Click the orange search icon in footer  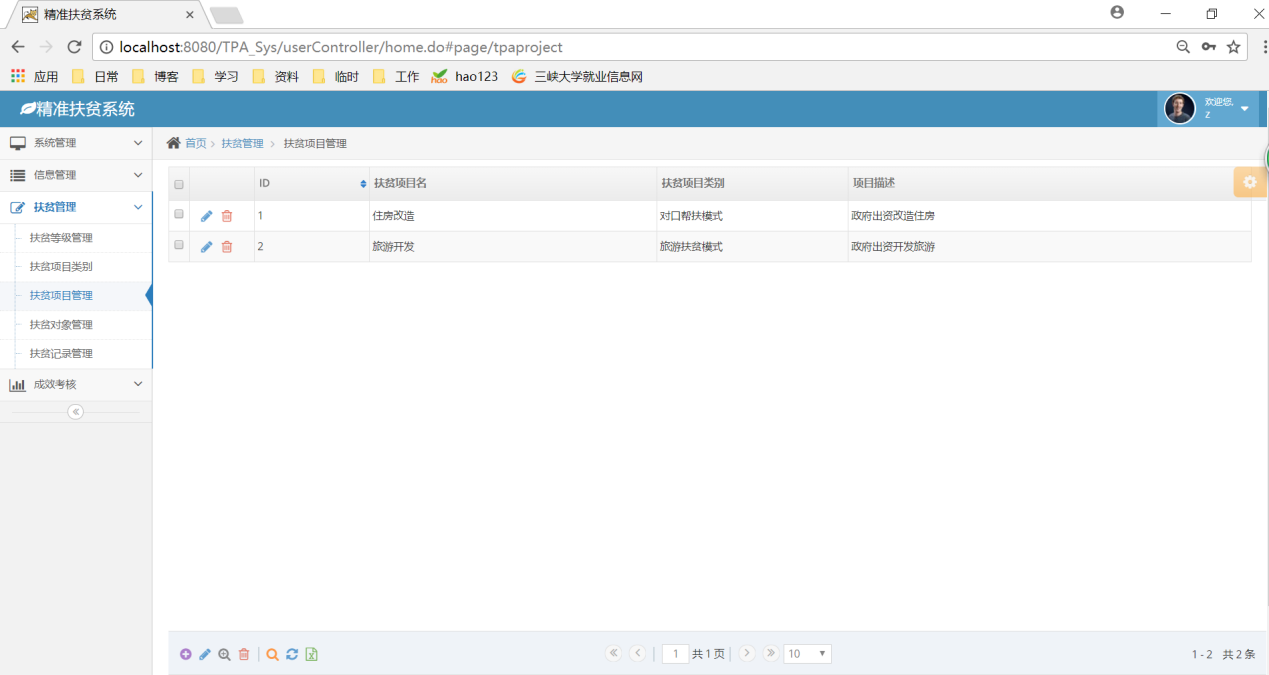tap(272, 654)
